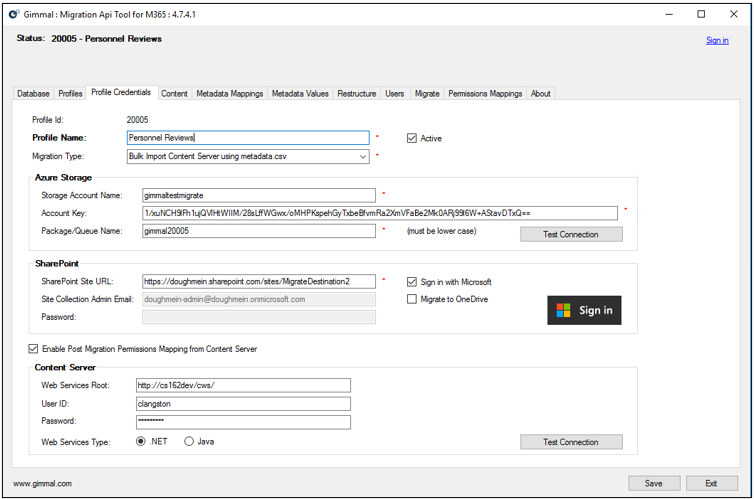This screenshot has height=499, width=754.
Task: Click the Microsoft Sign in button
Action: click(585, 310)
